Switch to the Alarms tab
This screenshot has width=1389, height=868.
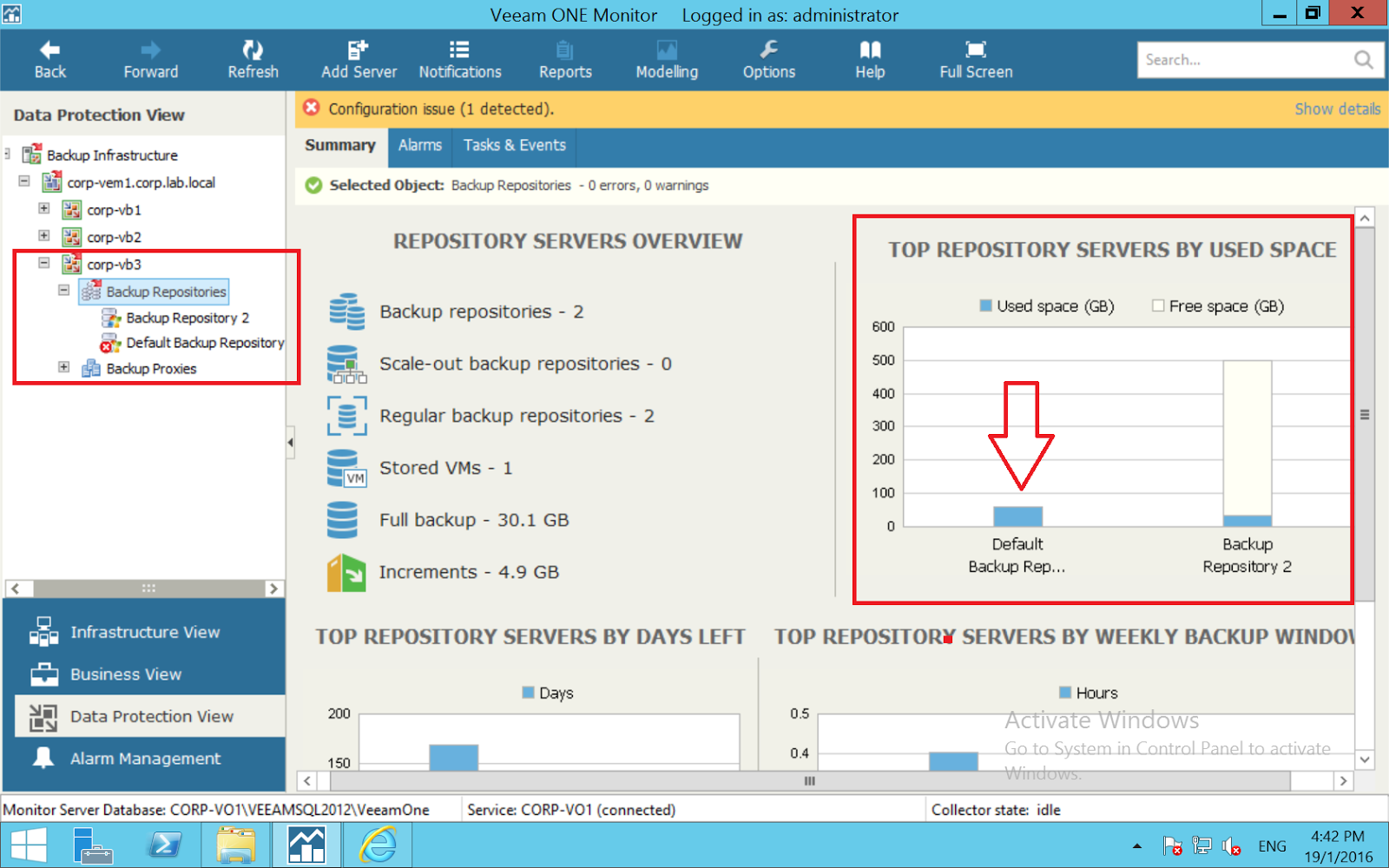[420, 146]
